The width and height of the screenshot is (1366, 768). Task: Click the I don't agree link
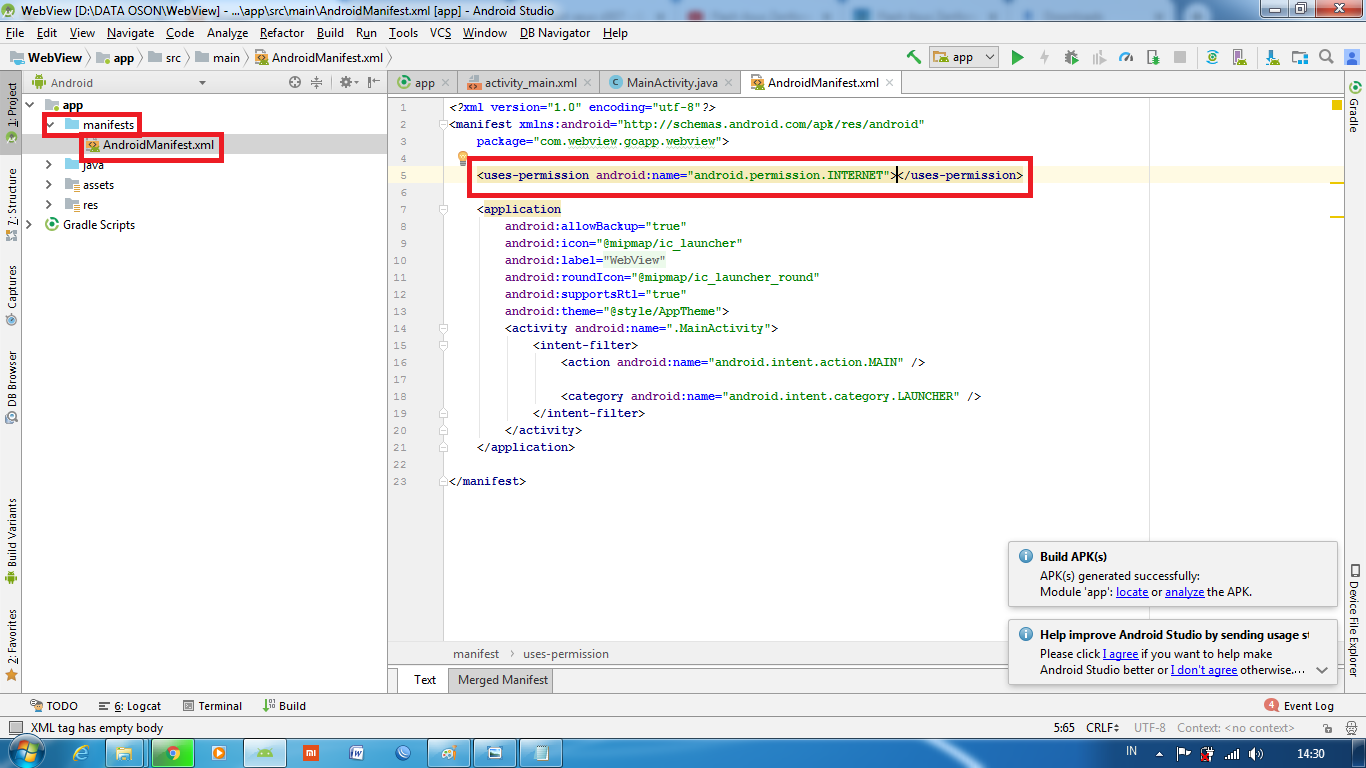[x=1204, y=670]
